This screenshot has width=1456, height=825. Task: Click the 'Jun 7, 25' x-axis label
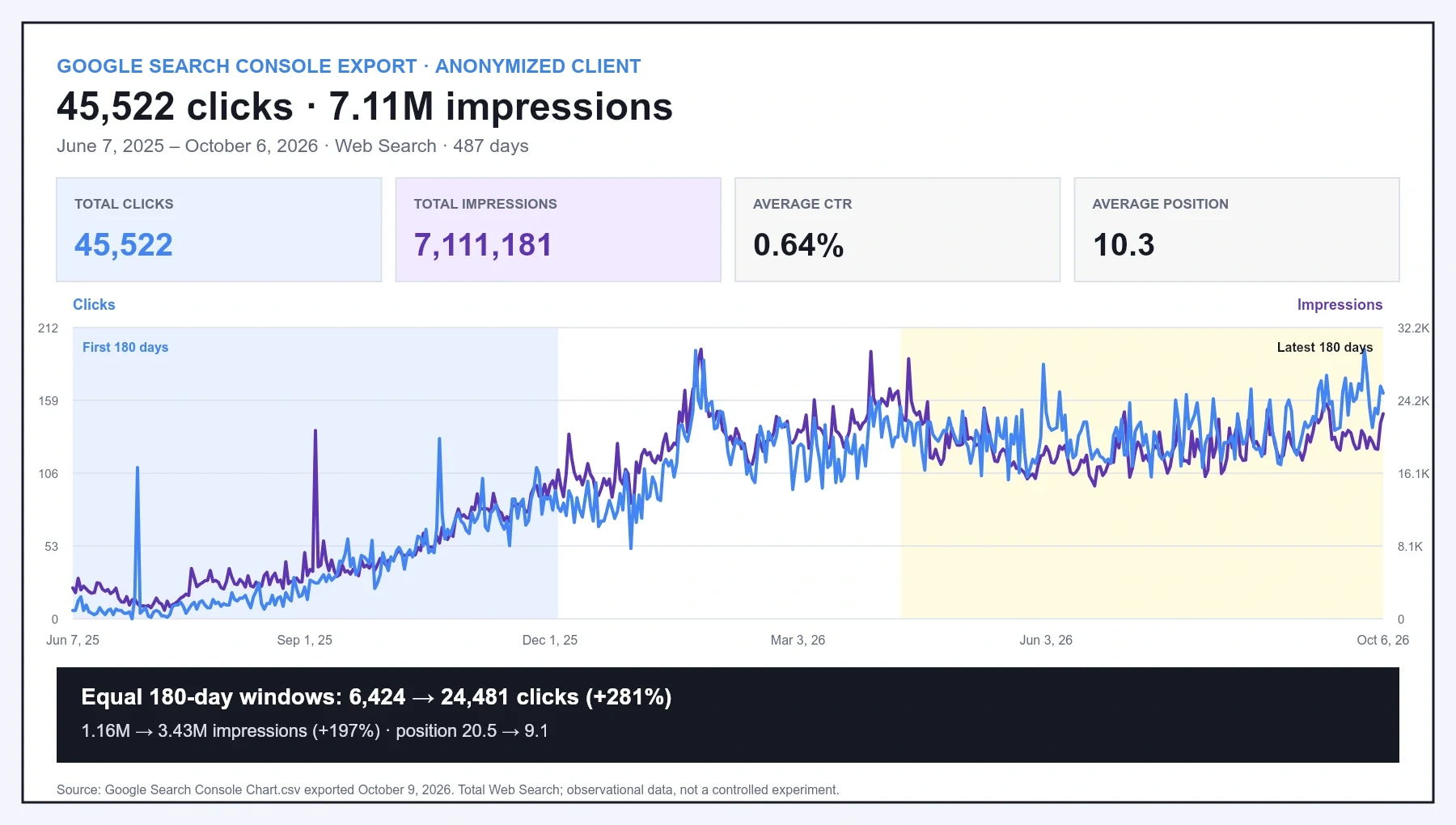73,640
